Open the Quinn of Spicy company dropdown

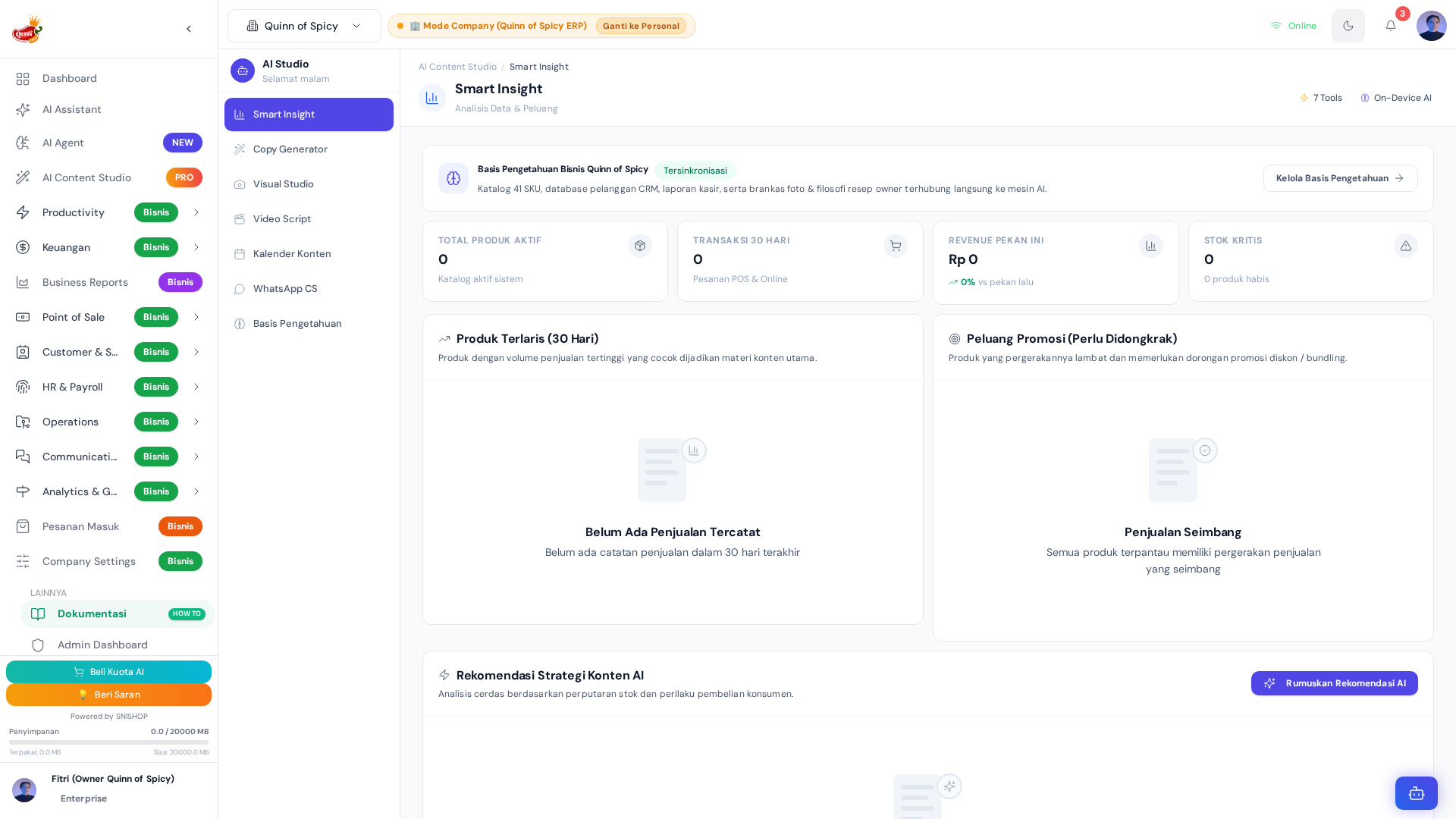[x=304, y=26]
